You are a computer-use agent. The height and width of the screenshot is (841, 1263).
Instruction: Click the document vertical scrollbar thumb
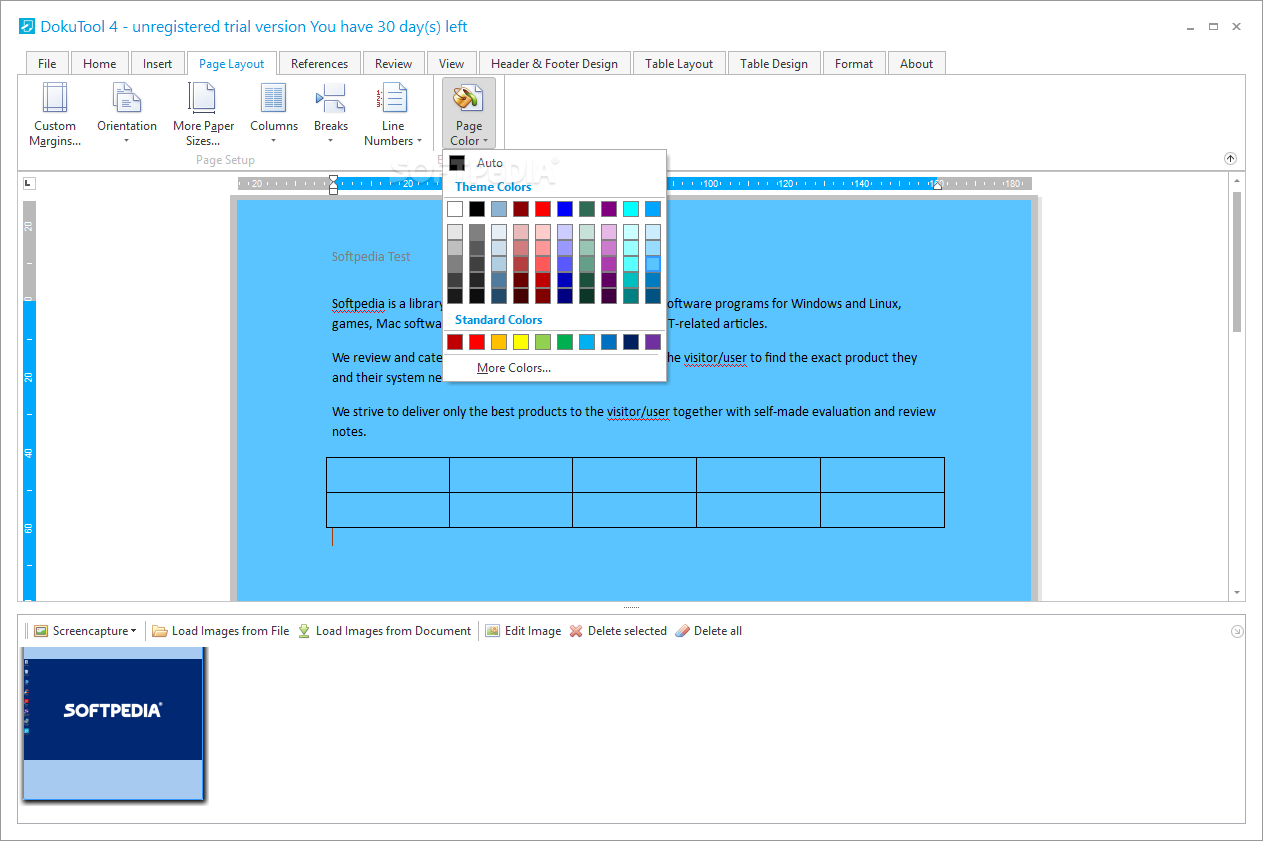point(1237,262)
